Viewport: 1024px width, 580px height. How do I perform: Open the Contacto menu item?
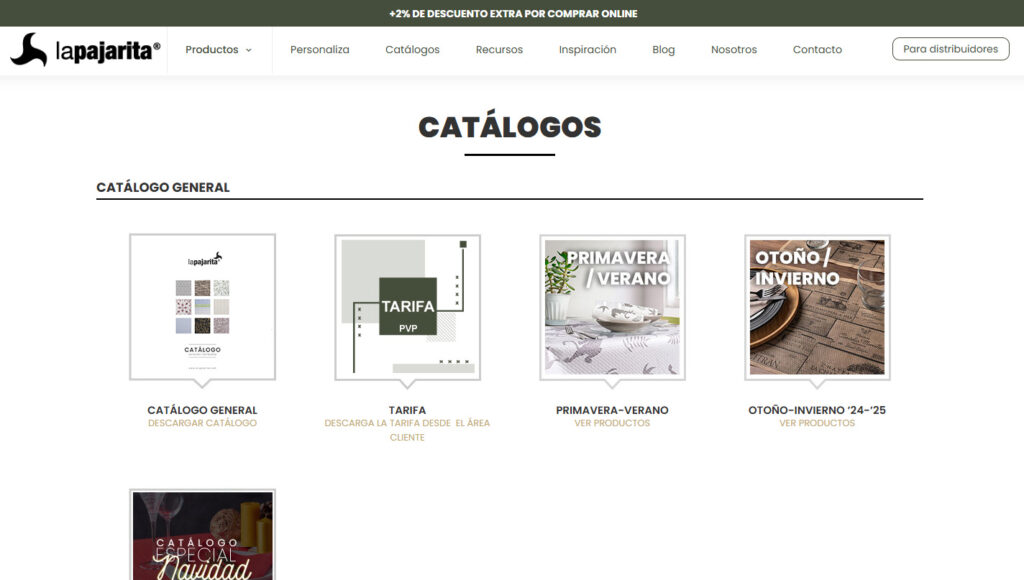pyautogui.click(x=817, y=50)
